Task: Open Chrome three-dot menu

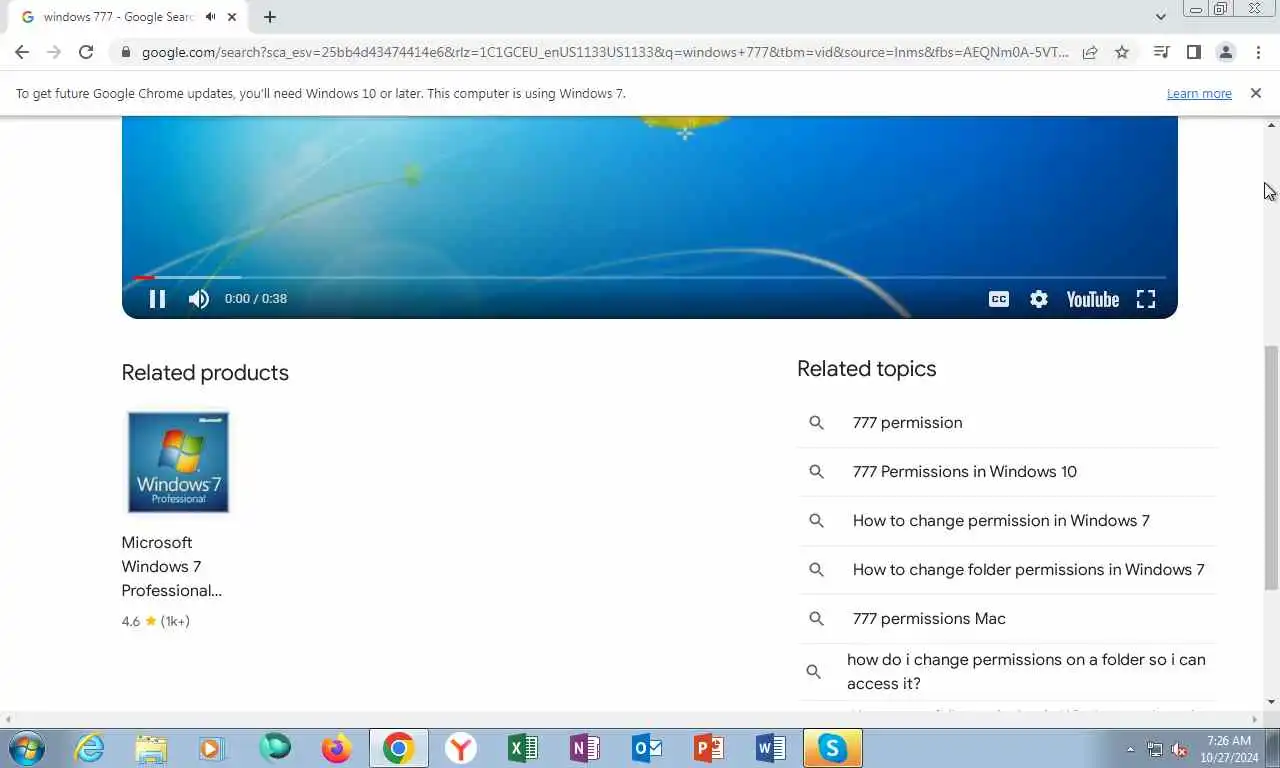Action: [1258, 52]
